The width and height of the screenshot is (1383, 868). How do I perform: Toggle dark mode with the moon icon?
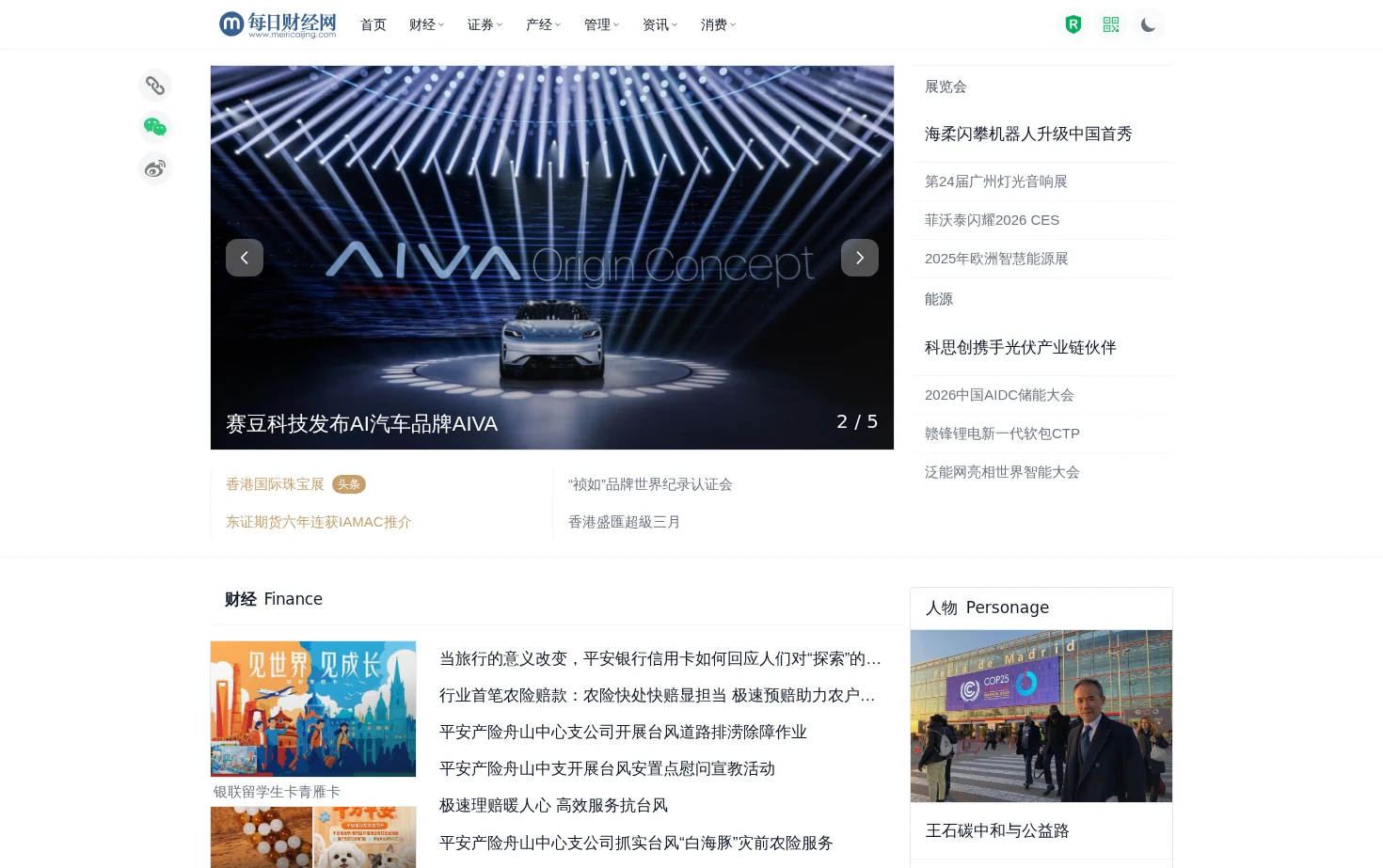tap(1148, 24)
